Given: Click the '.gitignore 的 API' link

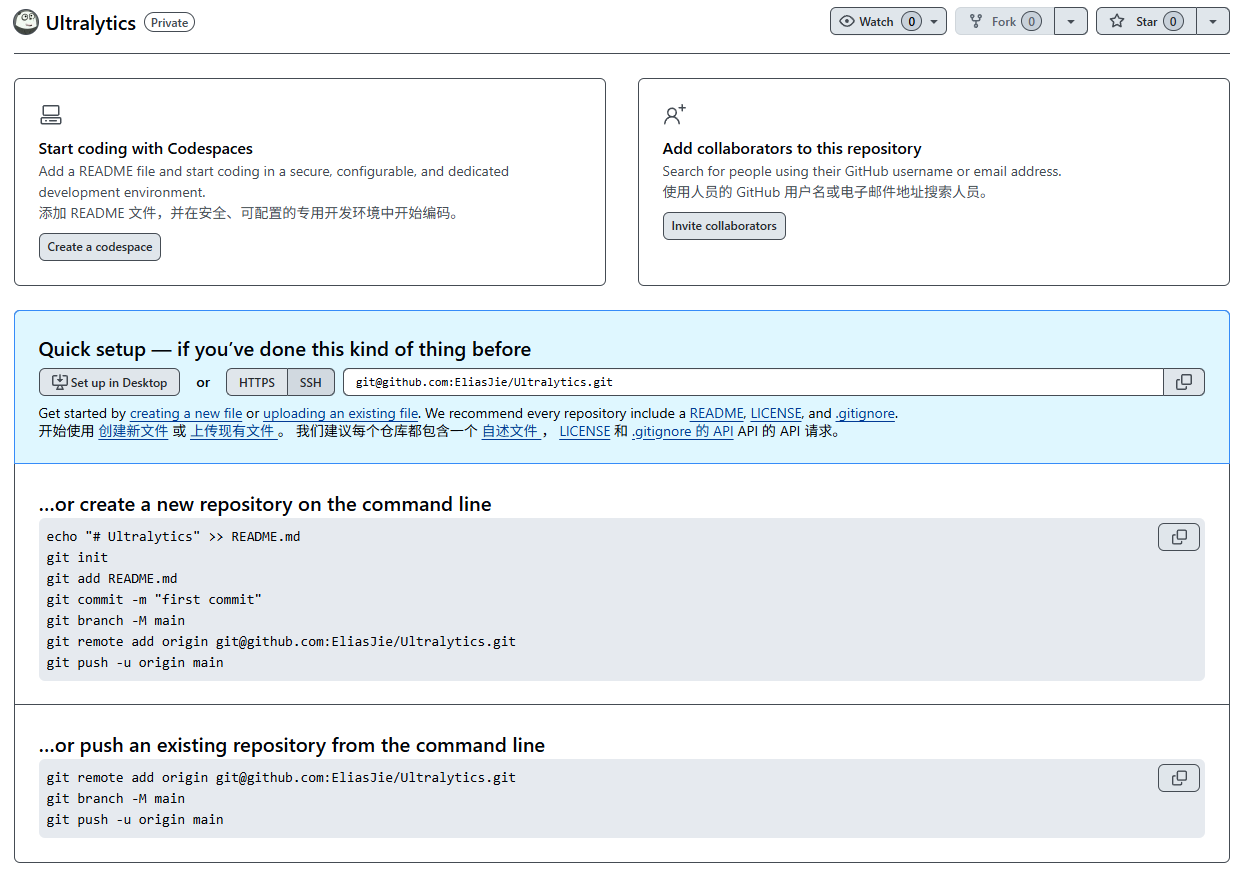Looking at the screenshot, I should point(683,432).
